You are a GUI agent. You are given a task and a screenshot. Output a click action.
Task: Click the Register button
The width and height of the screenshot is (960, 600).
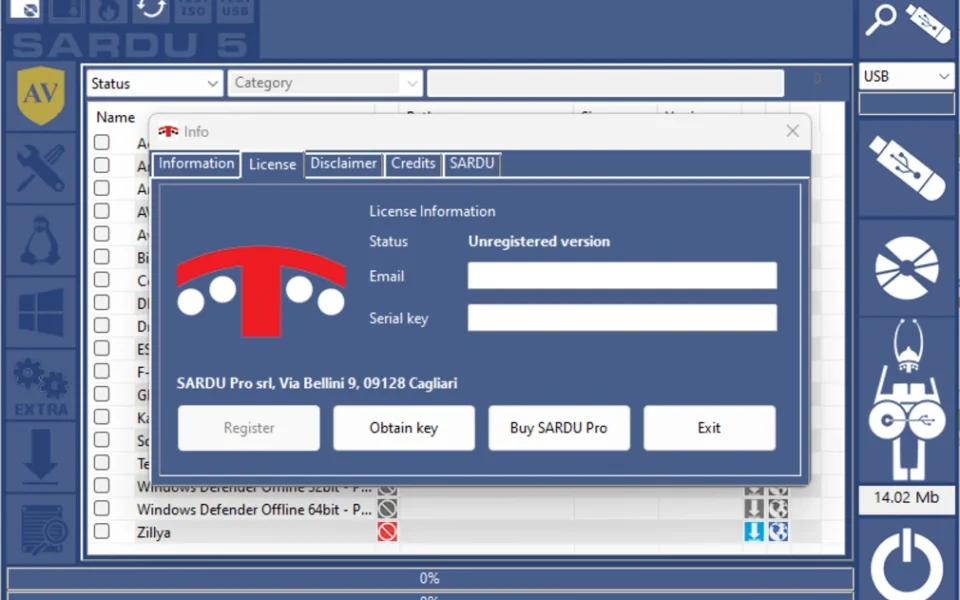(249, 428)
